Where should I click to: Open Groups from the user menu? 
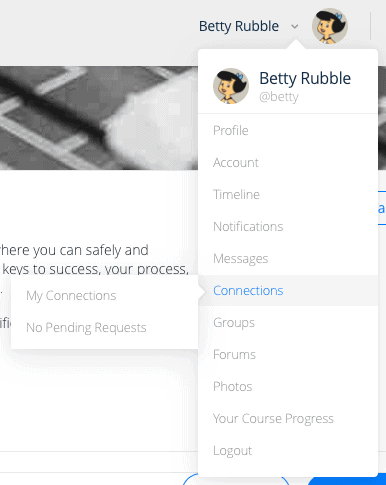(288, 323)
